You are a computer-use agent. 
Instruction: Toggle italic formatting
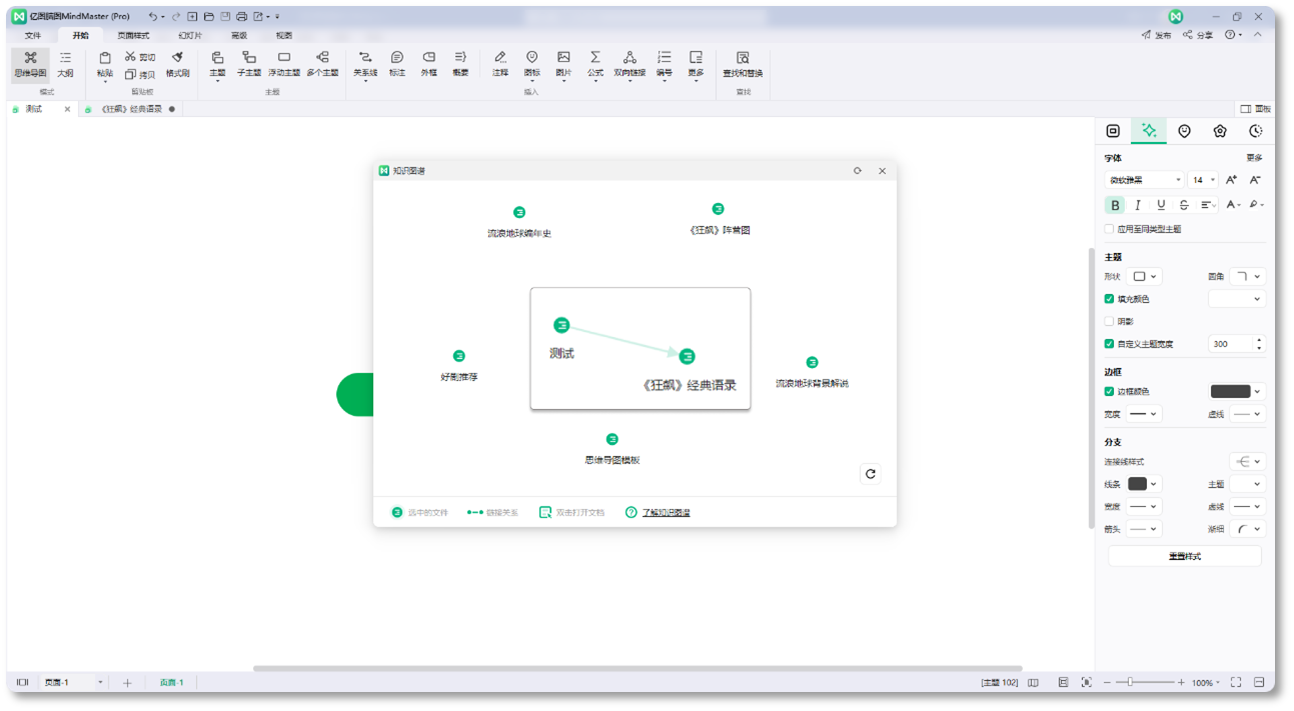[1138, 205]
